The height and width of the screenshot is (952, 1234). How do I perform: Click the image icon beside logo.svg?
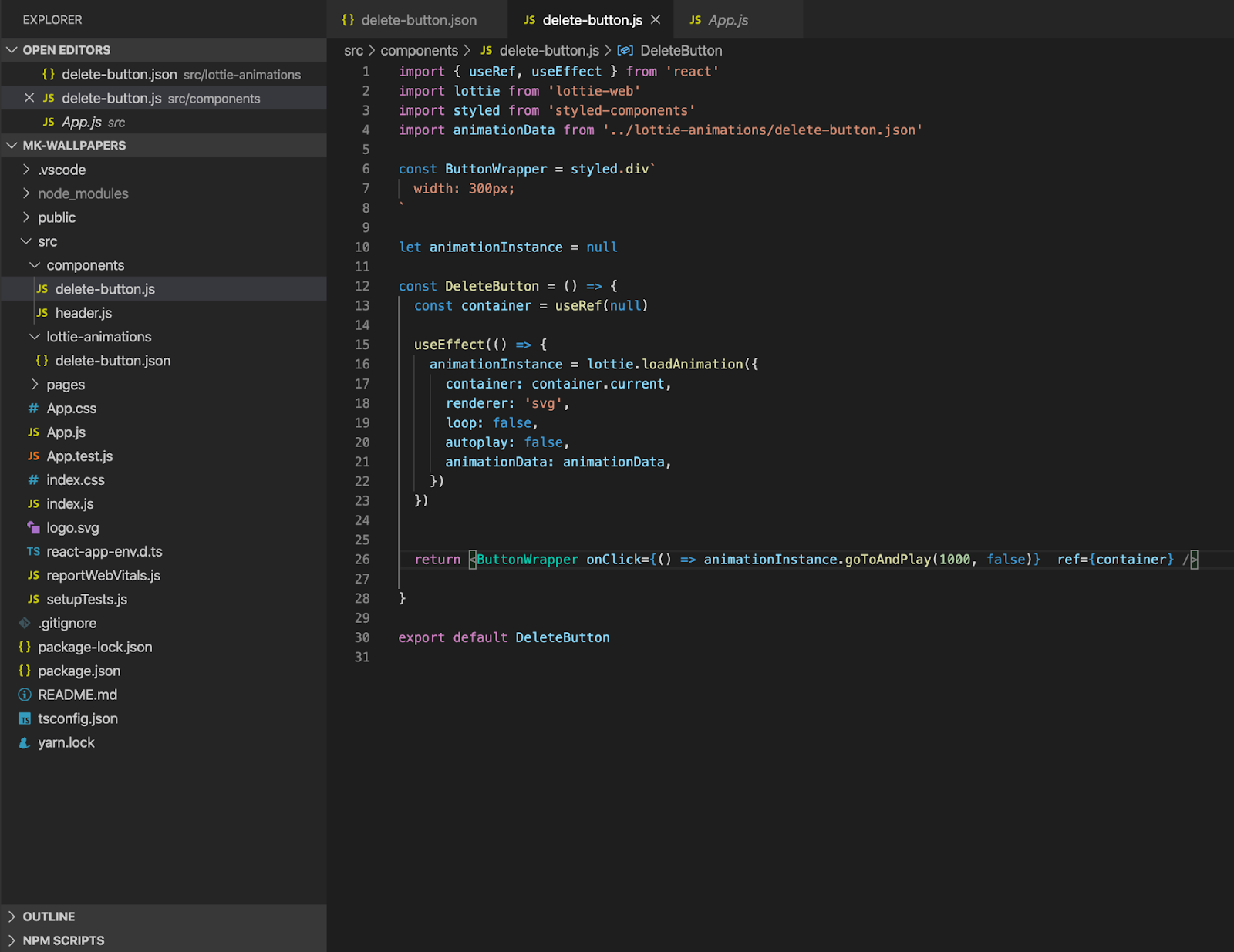click(x=32, y=527)
